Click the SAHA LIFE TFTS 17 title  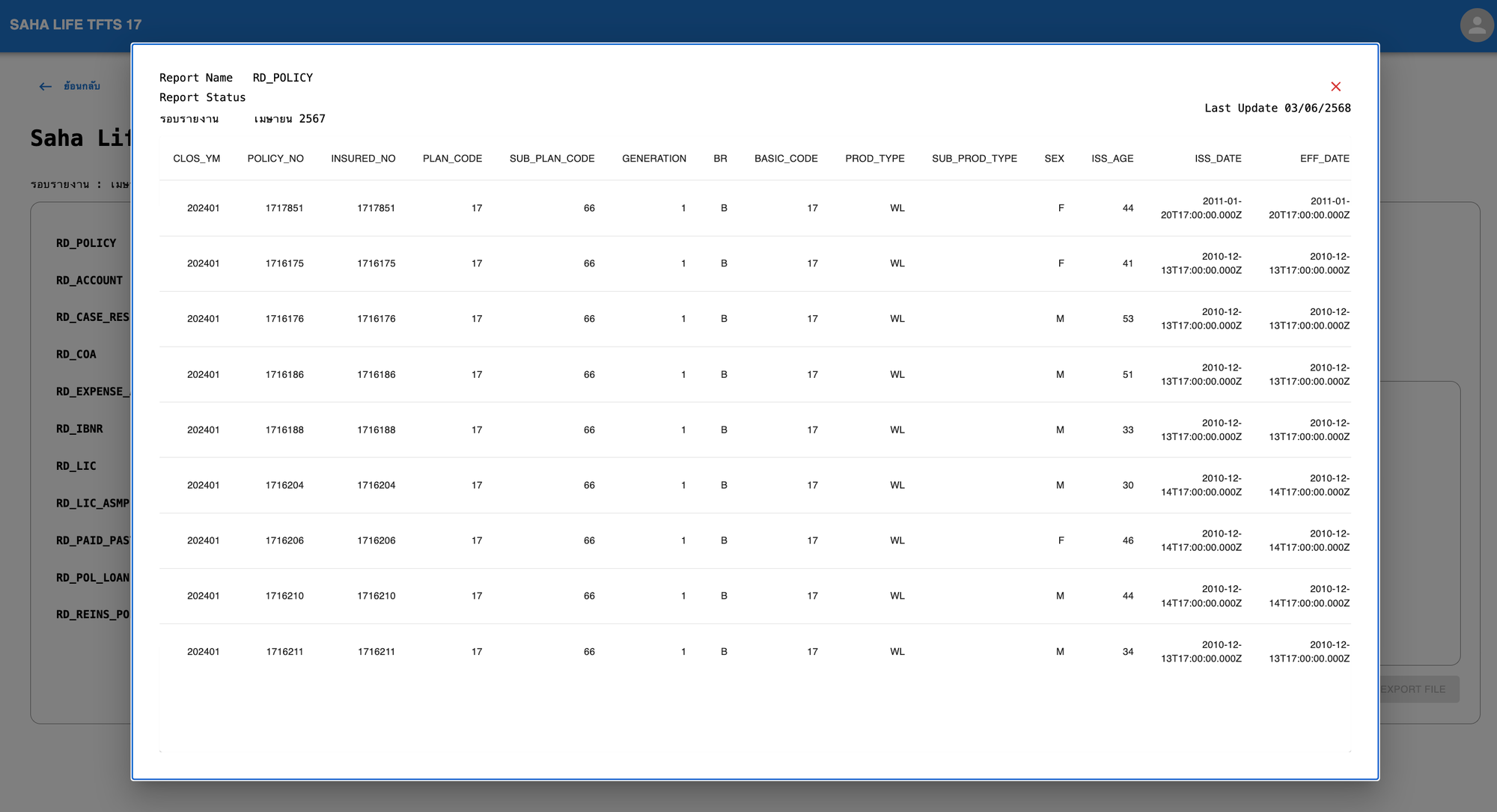point(76,25)
